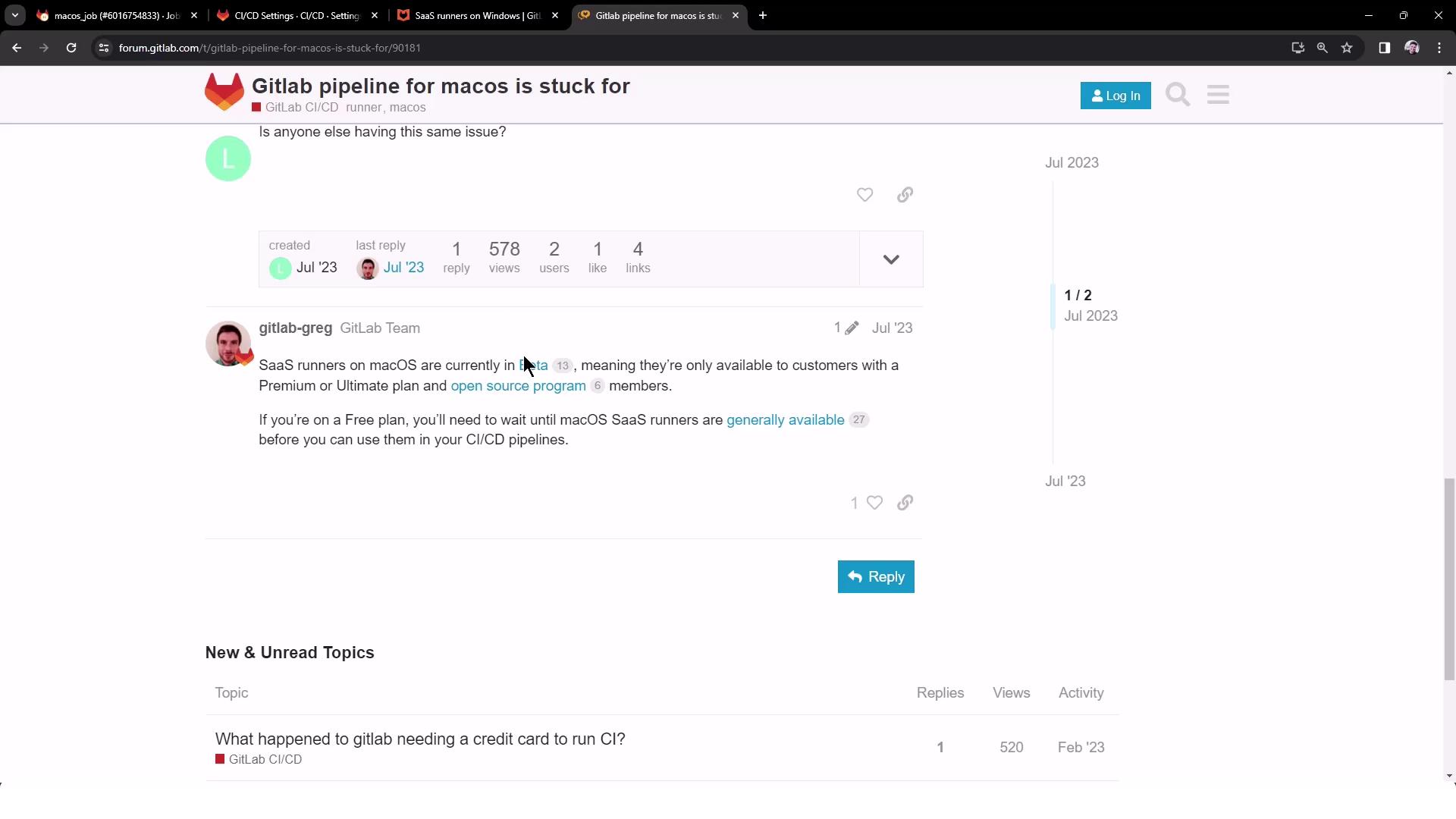Click the Jul 2023 timeline date marker
1456x819 pixels.
coord(1072,163)
